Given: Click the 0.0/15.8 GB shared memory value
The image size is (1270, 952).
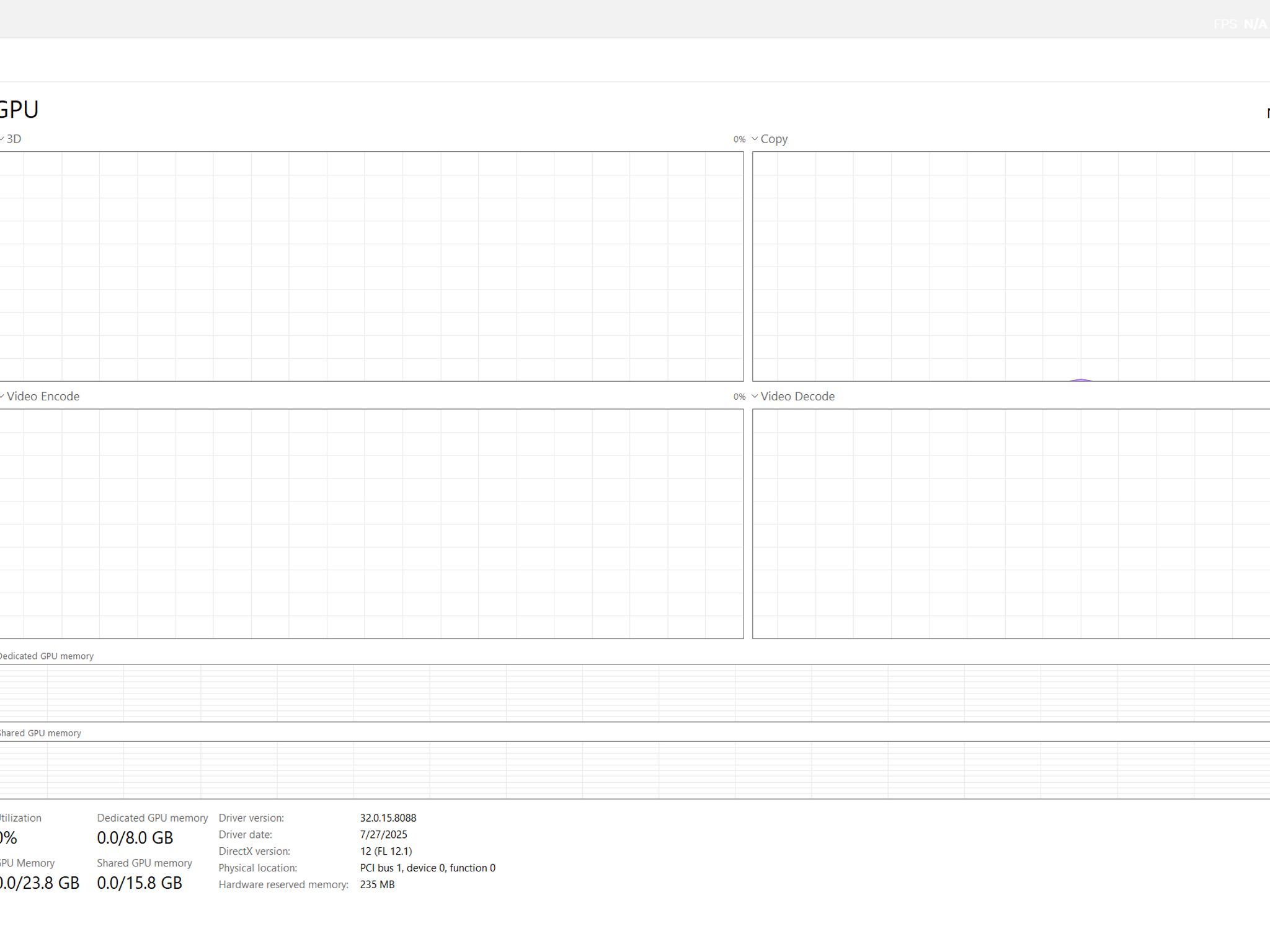Looking at the screenshot, I should point(140,883).
